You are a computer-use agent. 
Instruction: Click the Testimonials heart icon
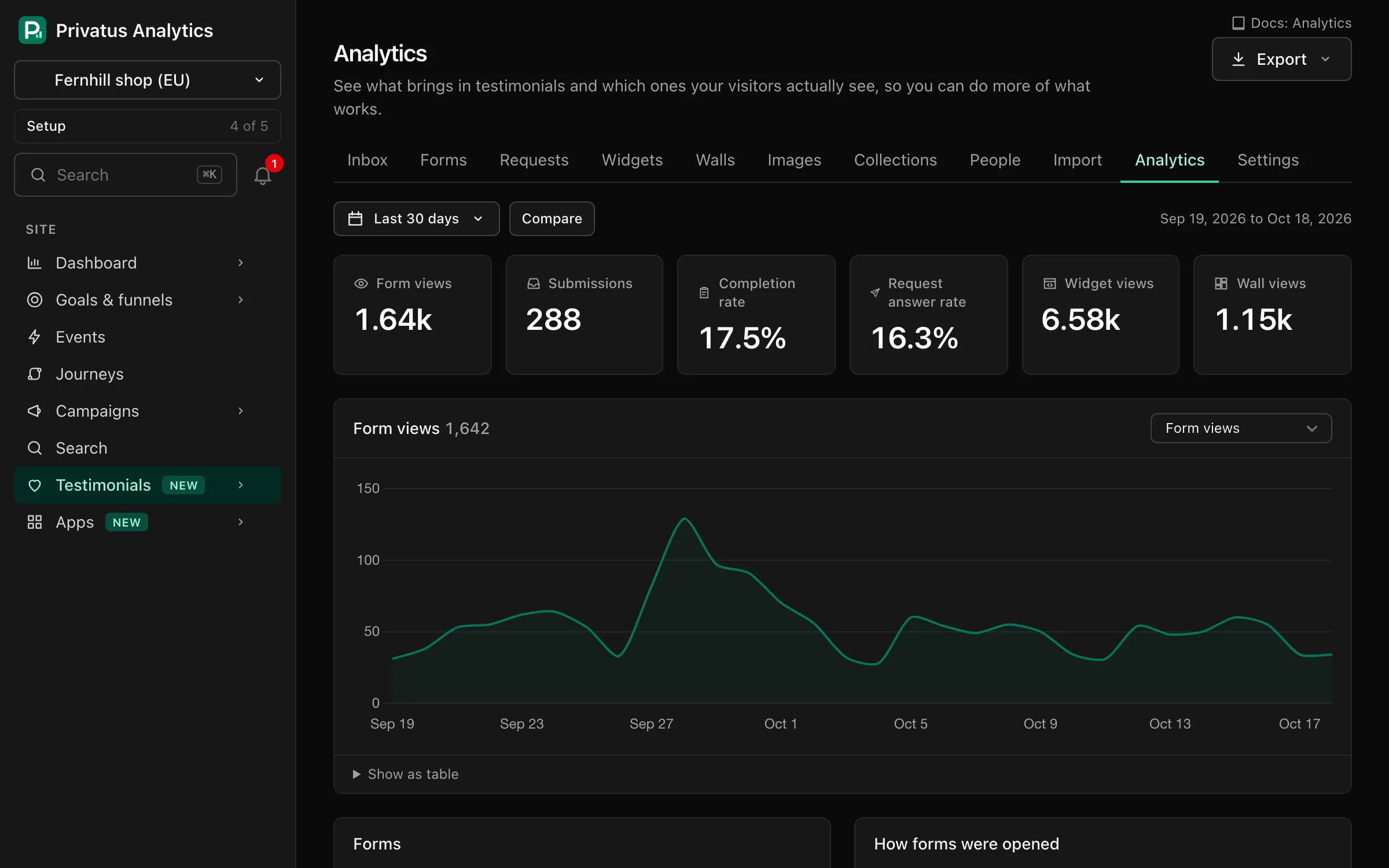35,485
